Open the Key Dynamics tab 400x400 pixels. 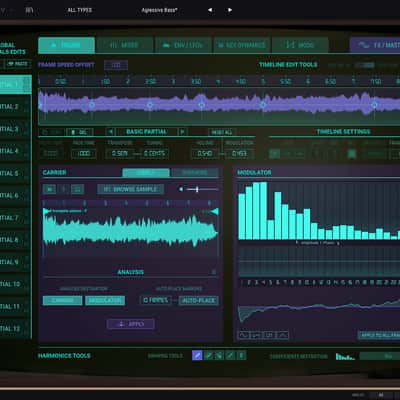click(242, 45)
